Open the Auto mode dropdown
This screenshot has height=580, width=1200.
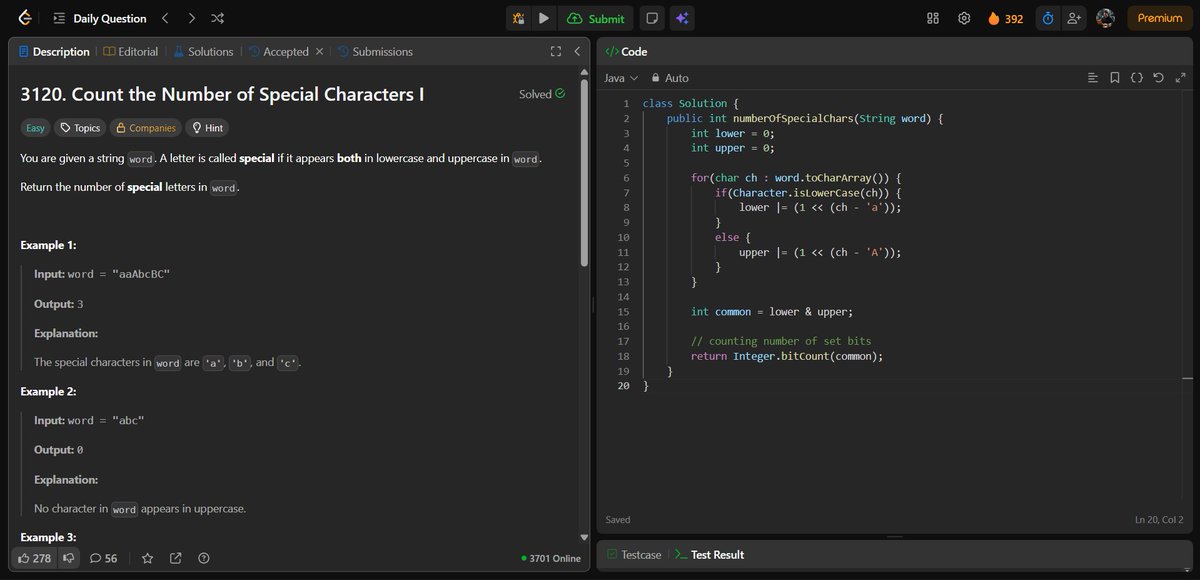tap(670, 78)
